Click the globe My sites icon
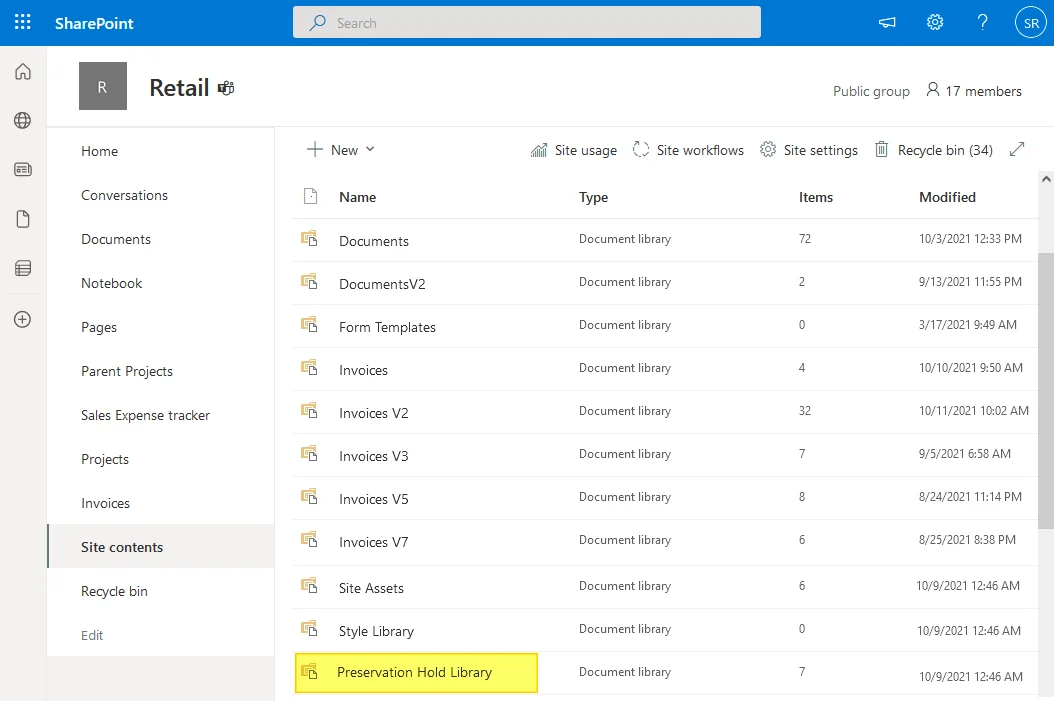 23,120
